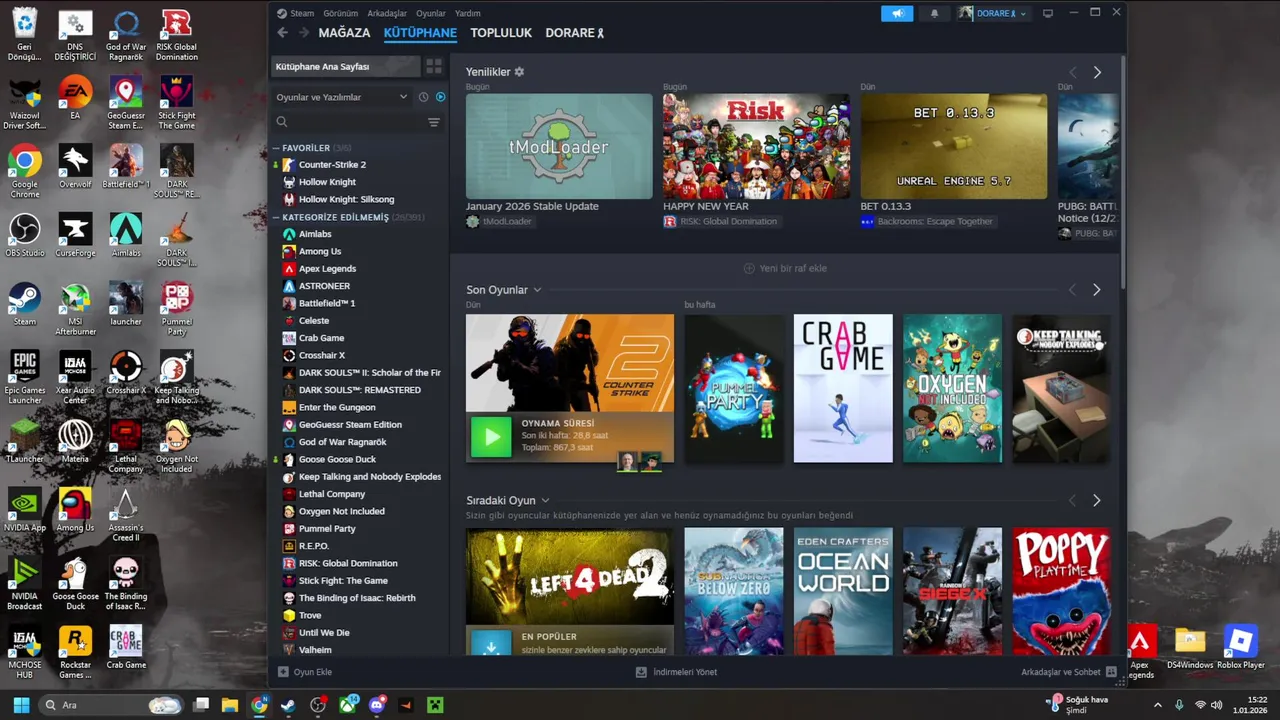Select Hollow Knight: Silksong in the sidebar
Screen dimensions: 1280x720
346,199
